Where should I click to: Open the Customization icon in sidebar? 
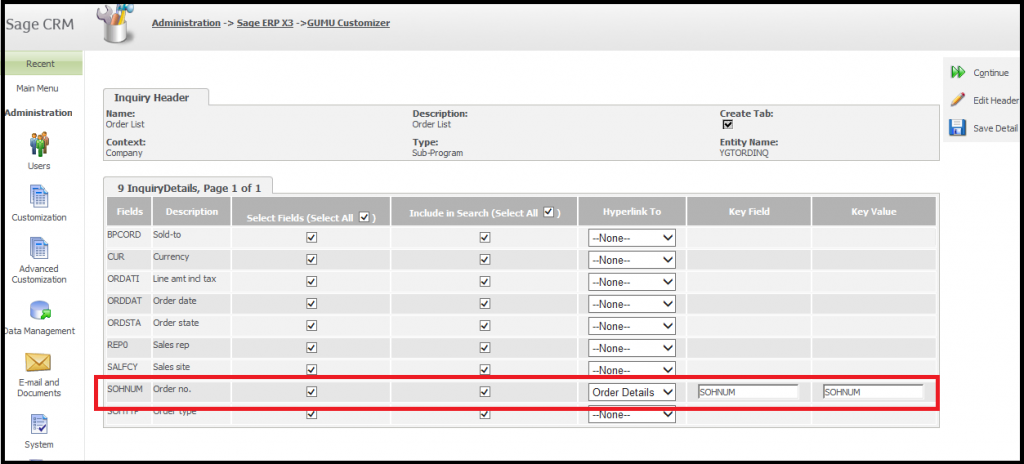point(39,196)
